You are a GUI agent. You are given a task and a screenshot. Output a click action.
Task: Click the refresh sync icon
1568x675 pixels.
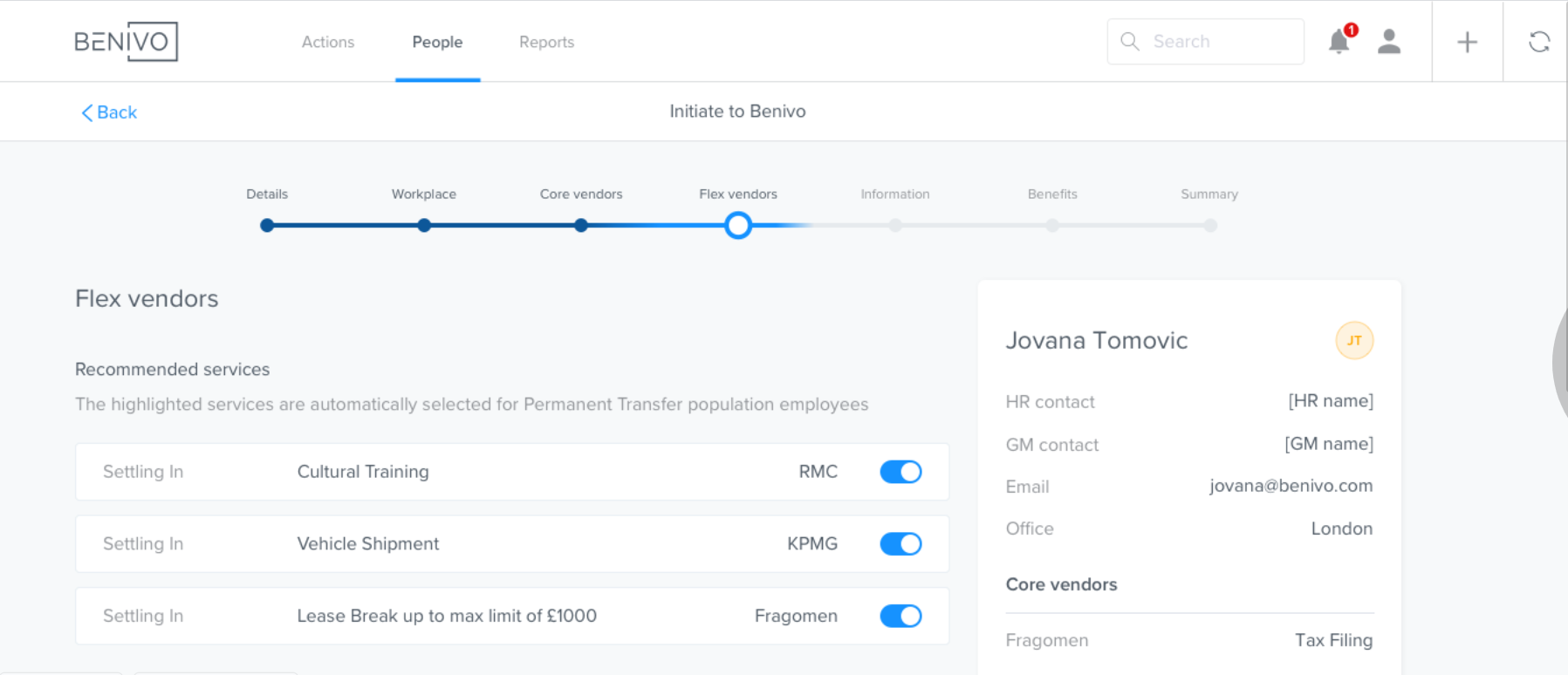click(x=1539, y=42)
